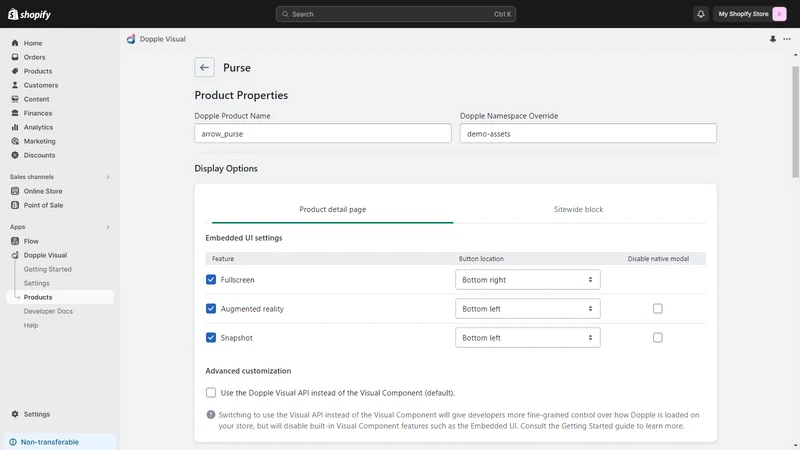This screenshot has height=450, width=800.
Task: Pin the Dopple Visual app
Action: pyautogui.click(x=773, y=39)
